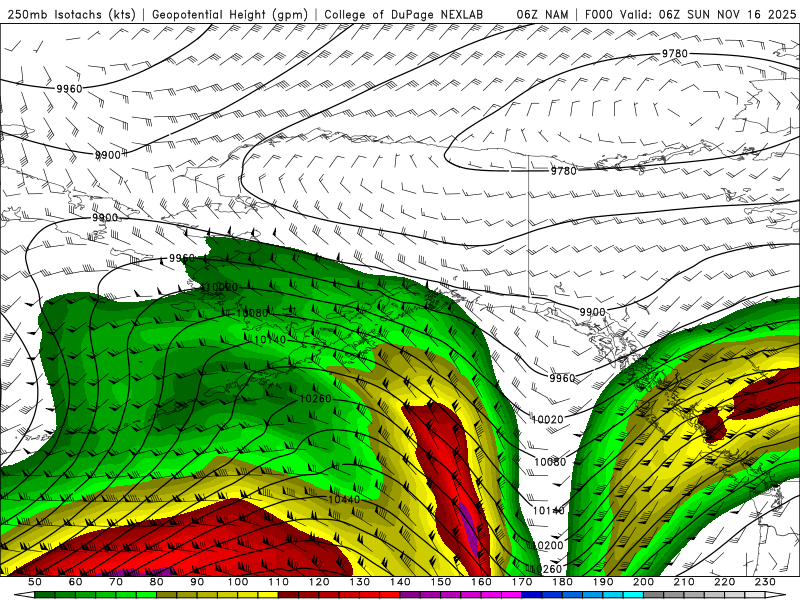Screen dimensions: 800x600
Task: Click the dark blue segment of the color bar
Action: pos(532,595)
